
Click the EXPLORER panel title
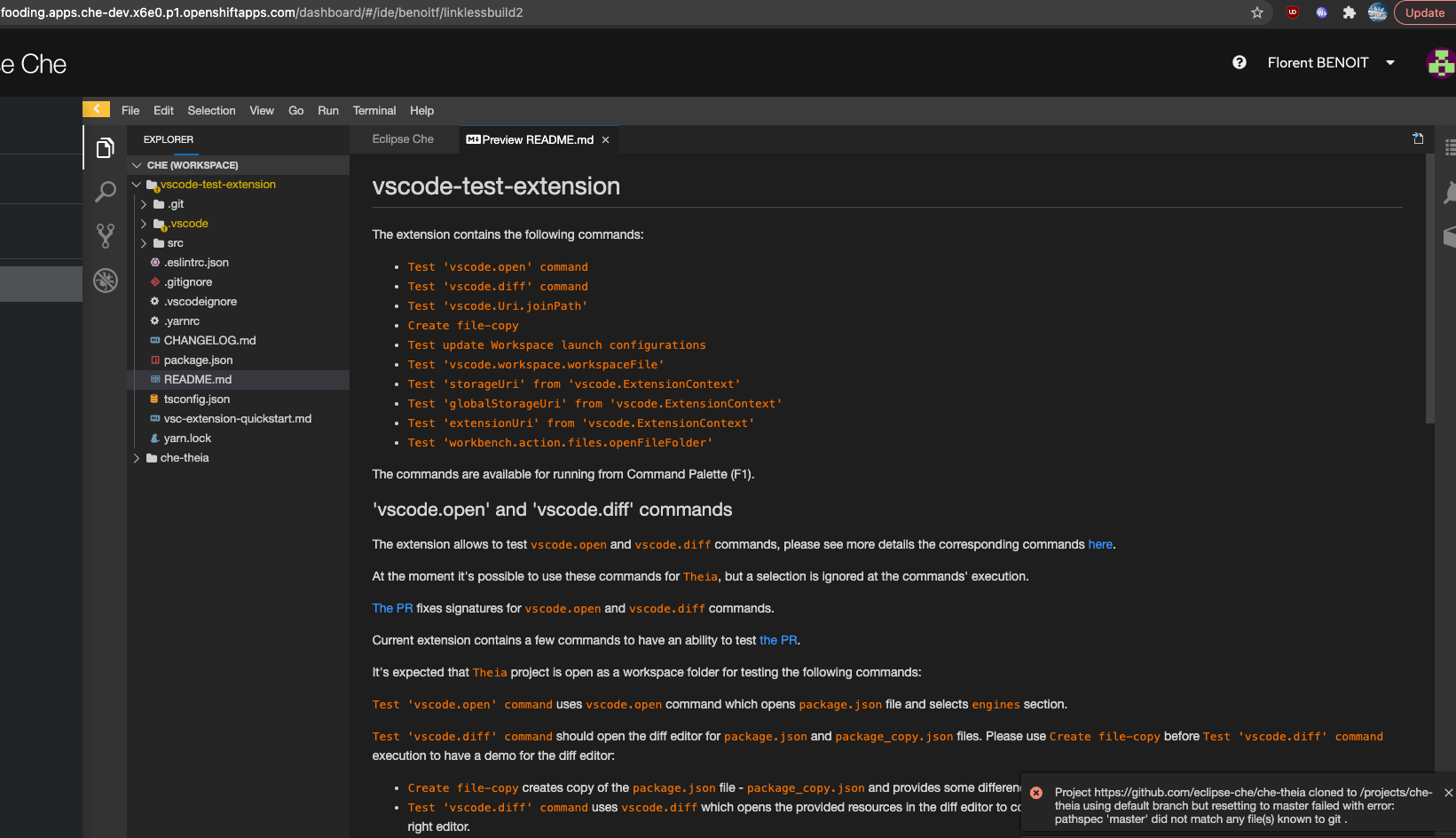point(169,139)
